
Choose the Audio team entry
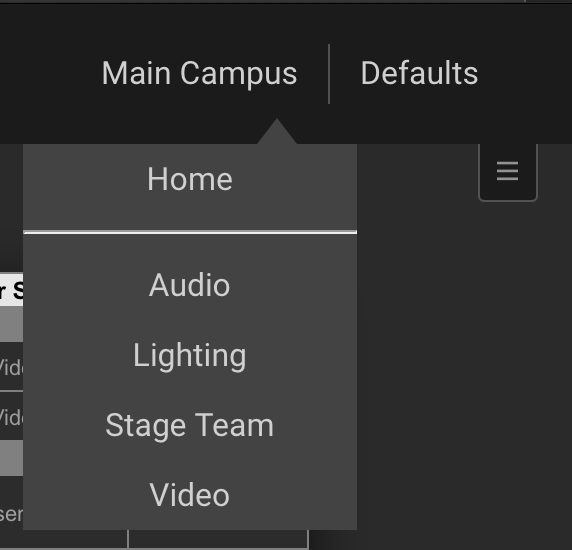190,285
